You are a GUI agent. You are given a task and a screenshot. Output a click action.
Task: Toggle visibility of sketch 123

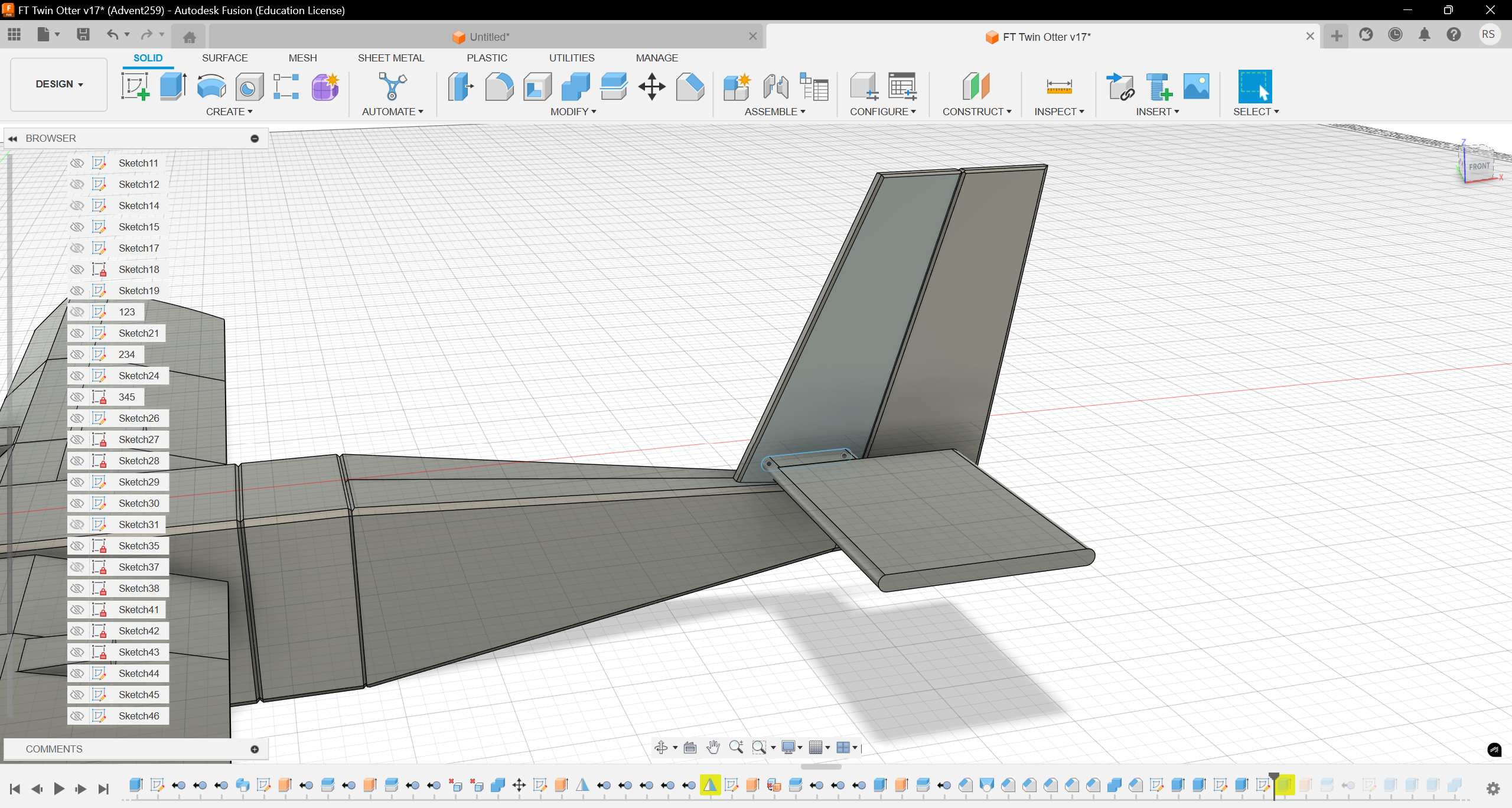coord(77,312)
